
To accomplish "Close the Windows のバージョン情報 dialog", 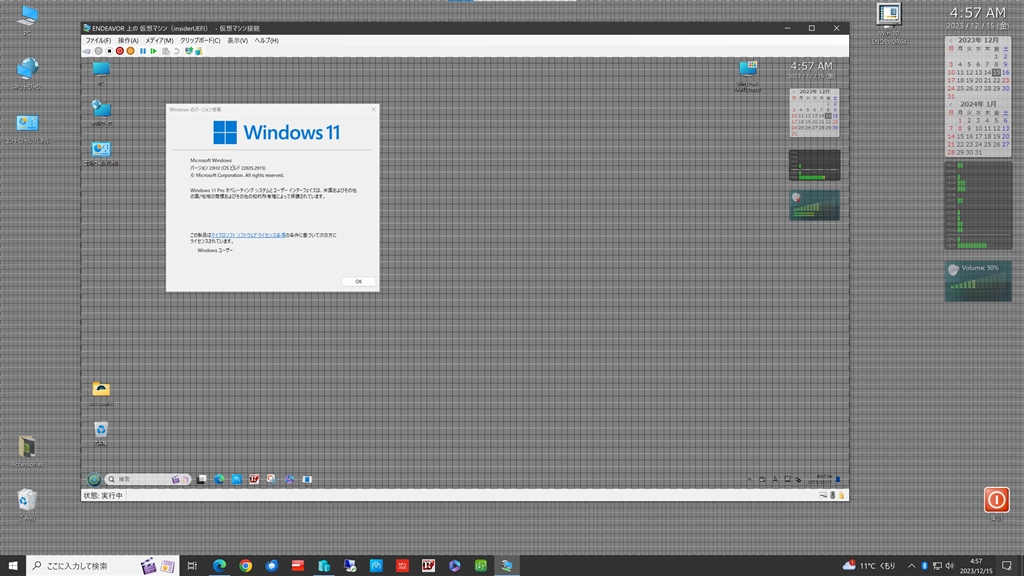I will coord(374,109).
